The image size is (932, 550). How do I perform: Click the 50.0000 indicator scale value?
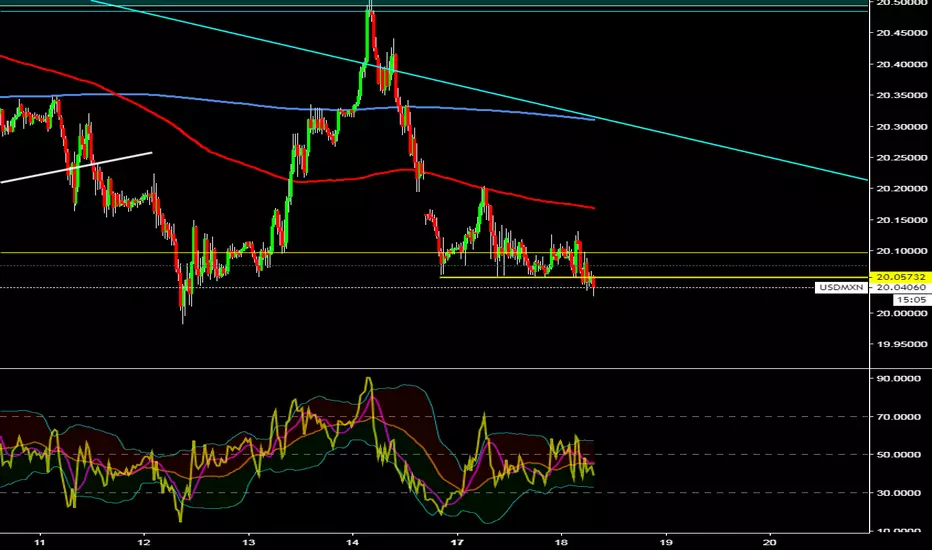[x=899, y=455]
